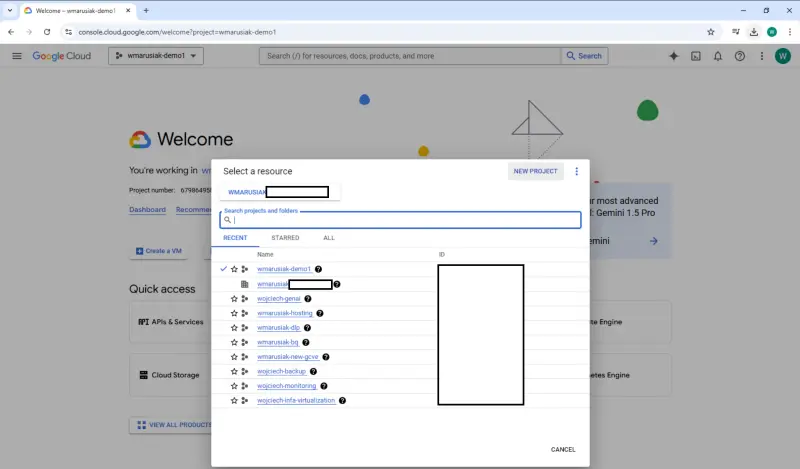Viewport: 800px width, 469px height.
Task: Open the Gemini AI sparkle icon
Action: click(674, 56)
